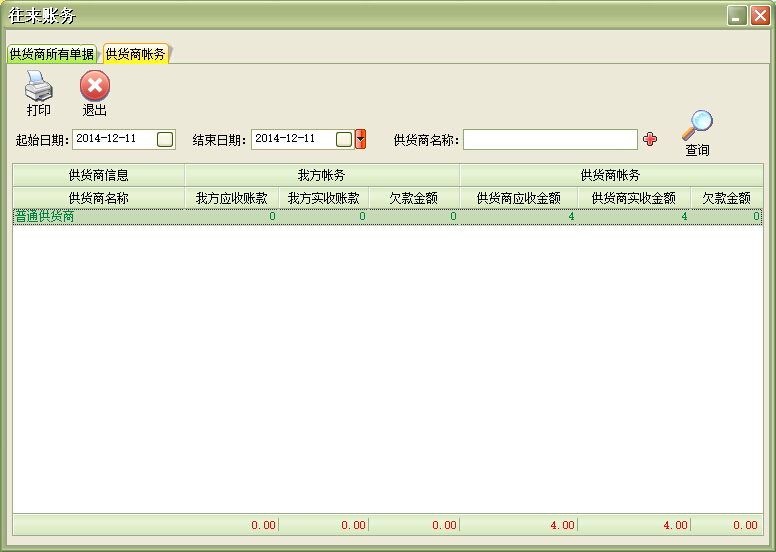Screen dimensions: 776x552
Task: Switch to the 供货商所有单据 tab
Action: click(51, 54)
